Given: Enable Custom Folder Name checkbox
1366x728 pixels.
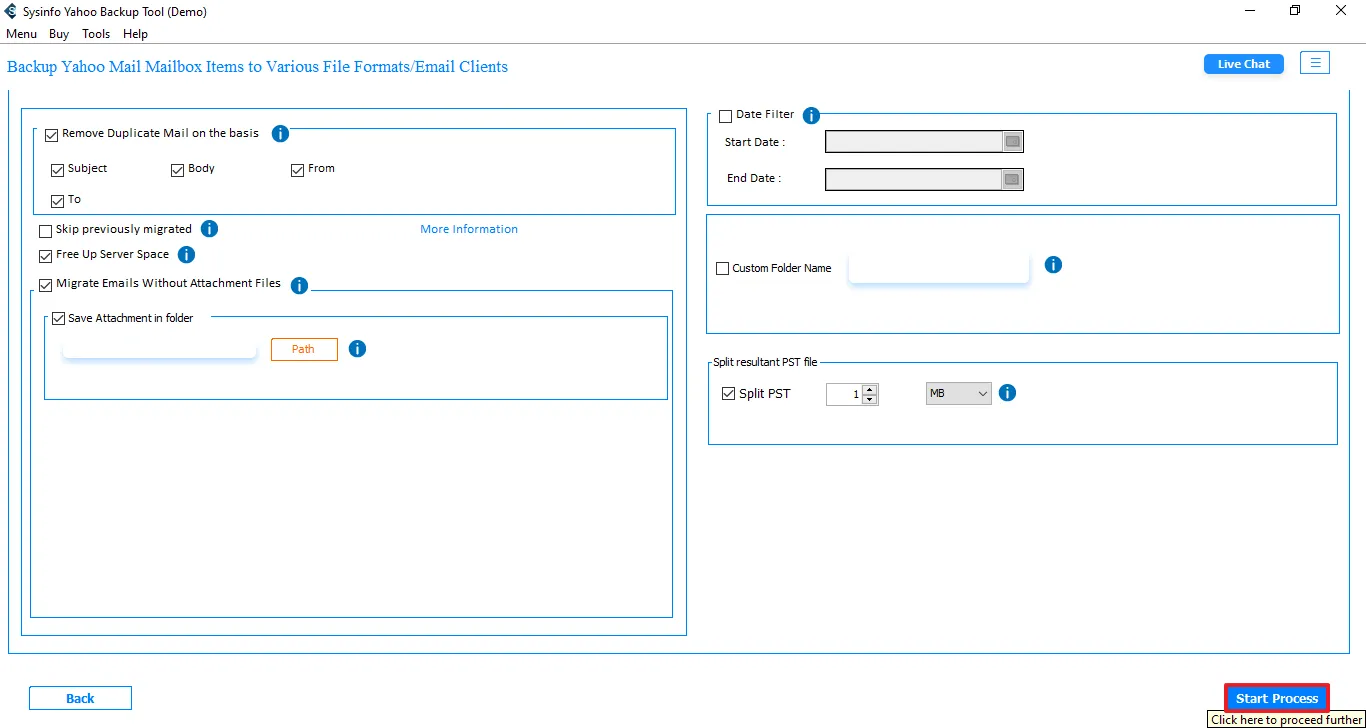Looking at the screenshot, I should [723, 269].
